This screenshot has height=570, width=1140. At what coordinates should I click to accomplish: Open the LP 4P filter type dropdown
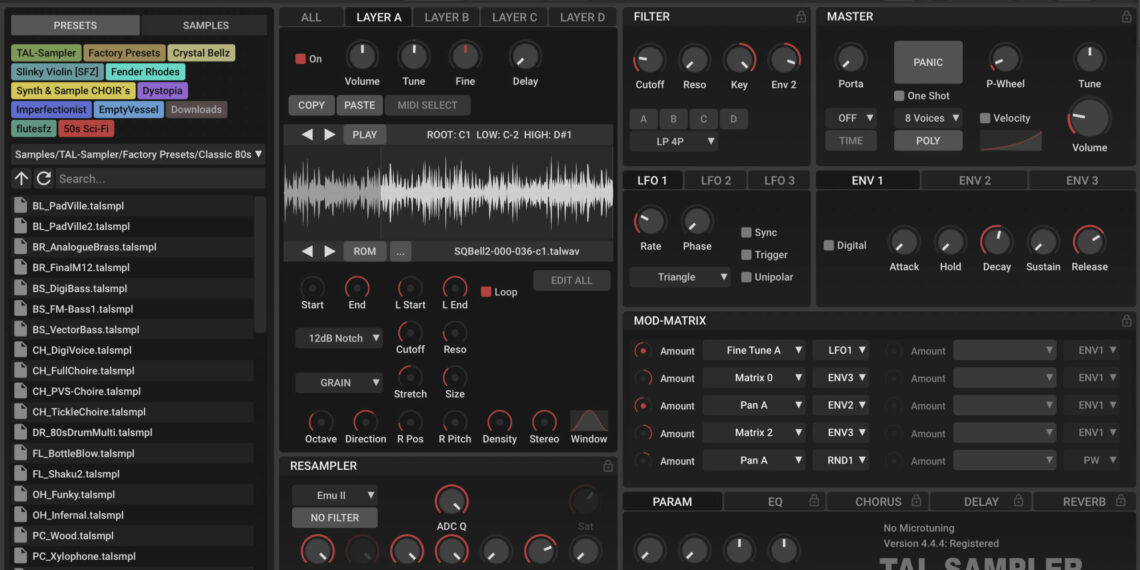[673, 142]
